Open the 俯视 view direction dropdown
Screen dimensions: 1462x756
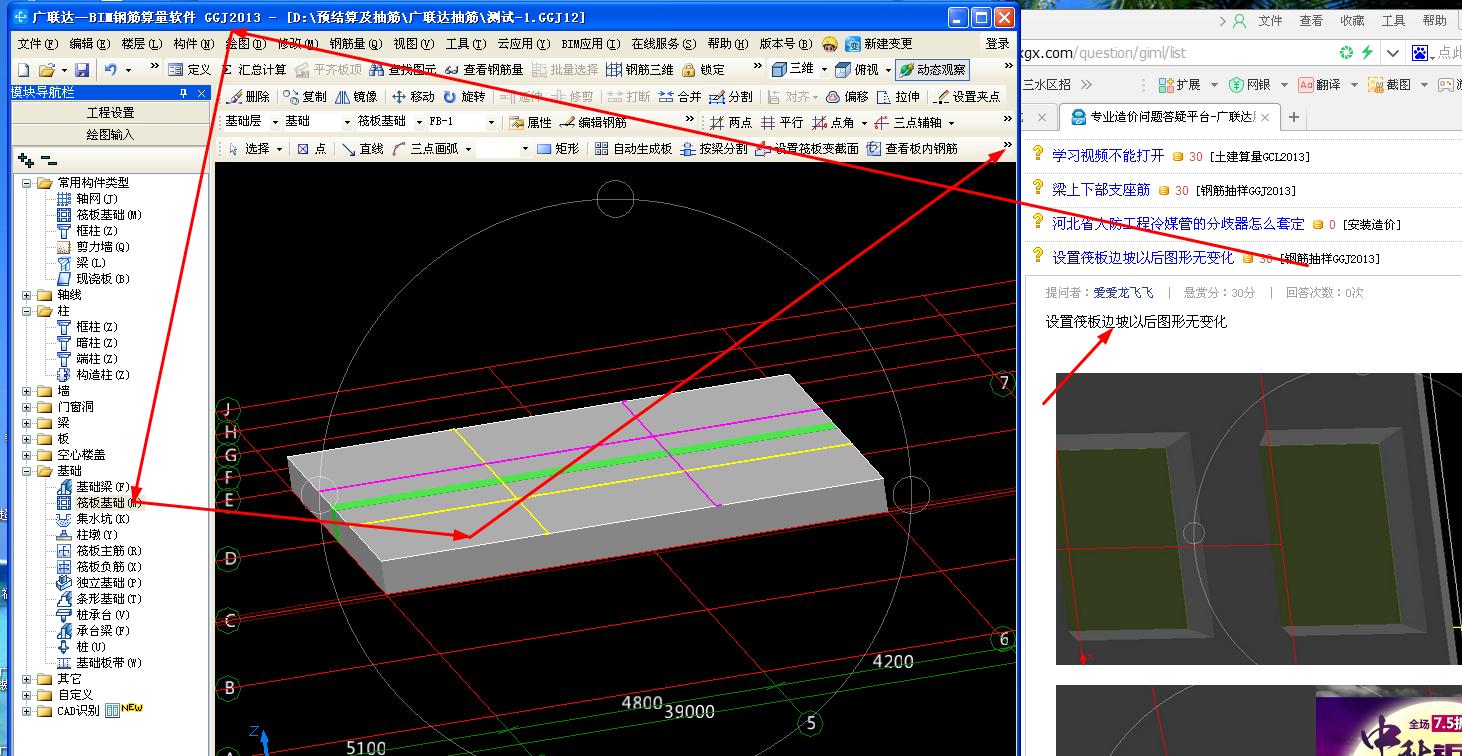point(887,70)
